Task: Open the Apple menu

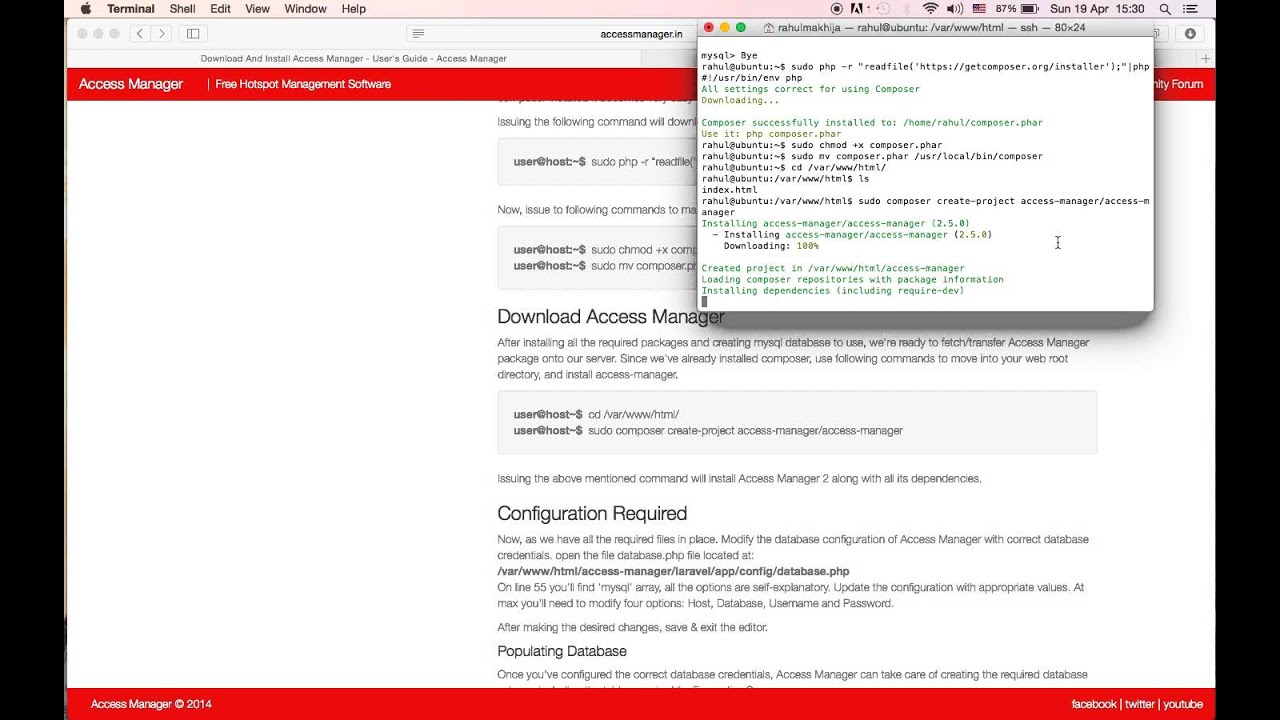Action: [85, 9]
